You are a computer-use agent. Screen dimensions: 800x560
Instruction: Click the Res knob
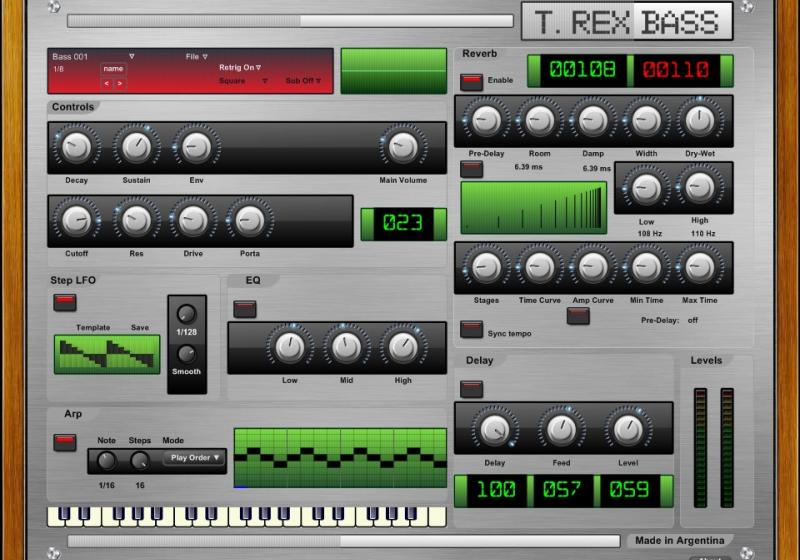[136, 221]
